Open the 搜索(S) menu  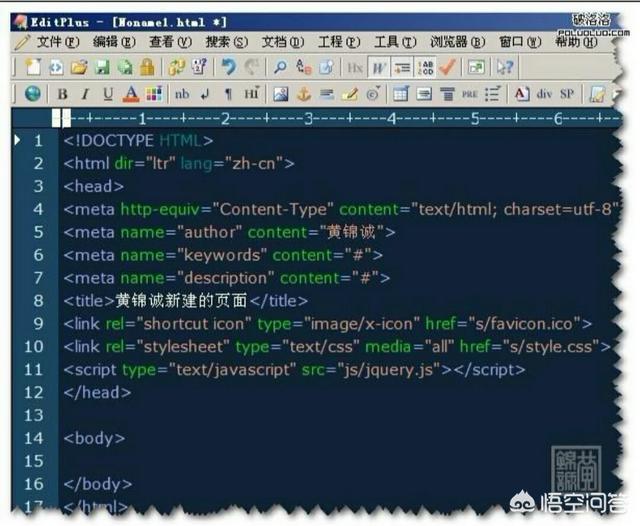(x=227, y=42)
